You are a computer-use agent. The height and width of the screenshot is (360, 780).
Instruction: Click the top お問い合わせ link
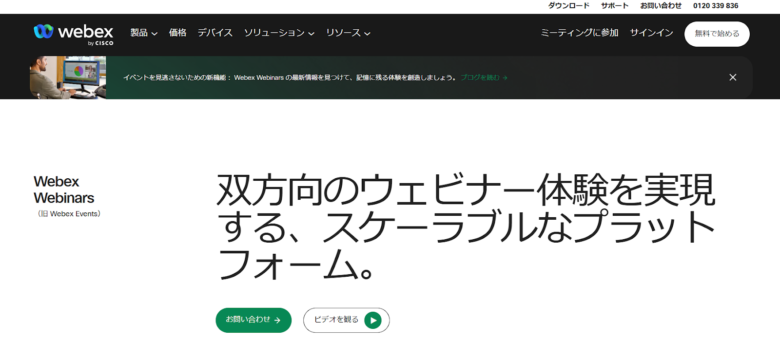click(x=661, y=6)
